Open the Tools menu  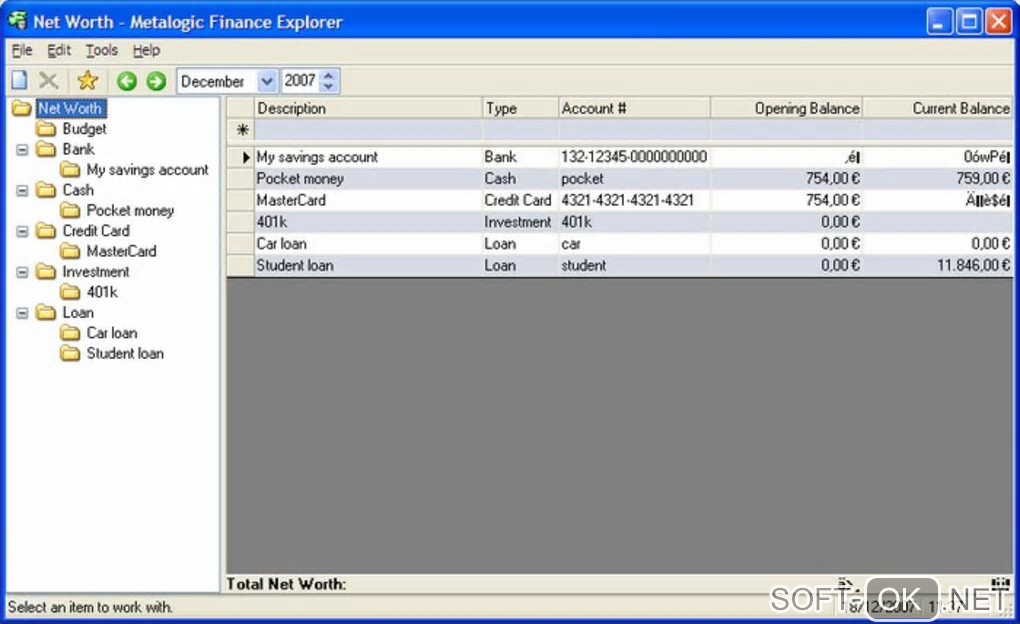click(x=101, y=50)
